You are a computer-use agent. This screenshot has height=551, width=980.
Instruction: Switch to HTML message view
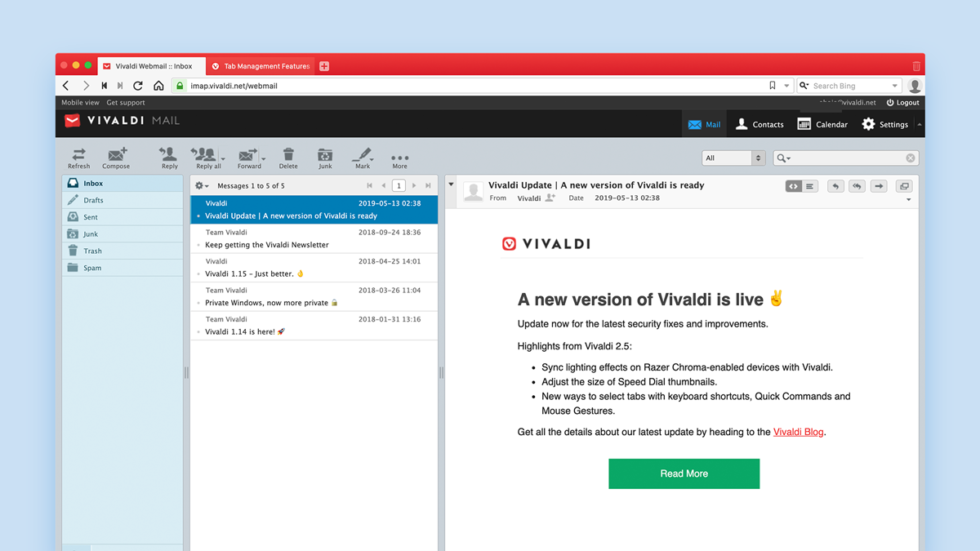[x=793, y=186]
